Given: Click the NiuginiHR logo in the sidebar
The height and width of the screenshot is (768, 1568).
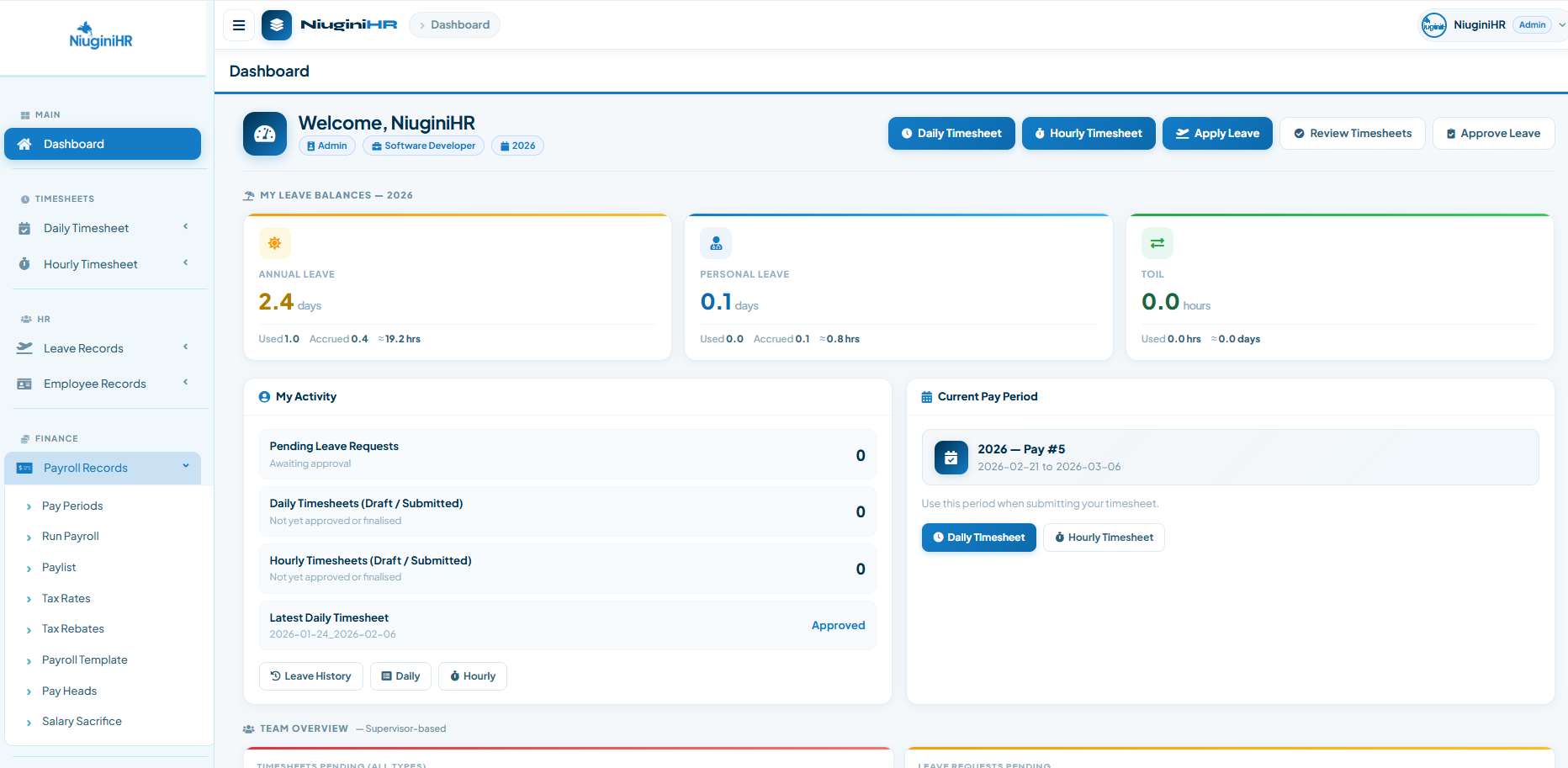Looking at the screenshot, I should click(x=101, y=37).
